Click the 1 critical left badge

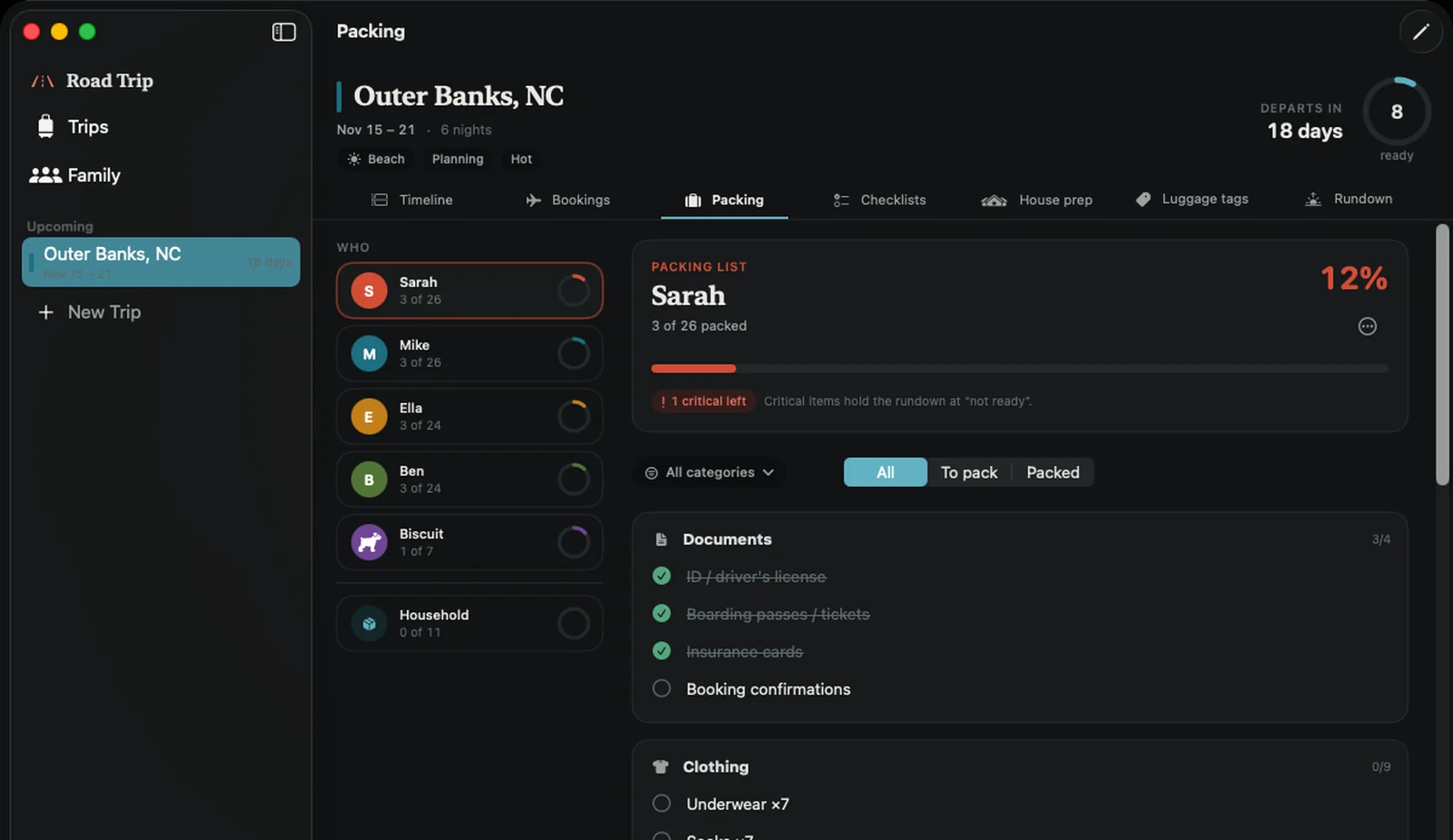tap(703, 401)
